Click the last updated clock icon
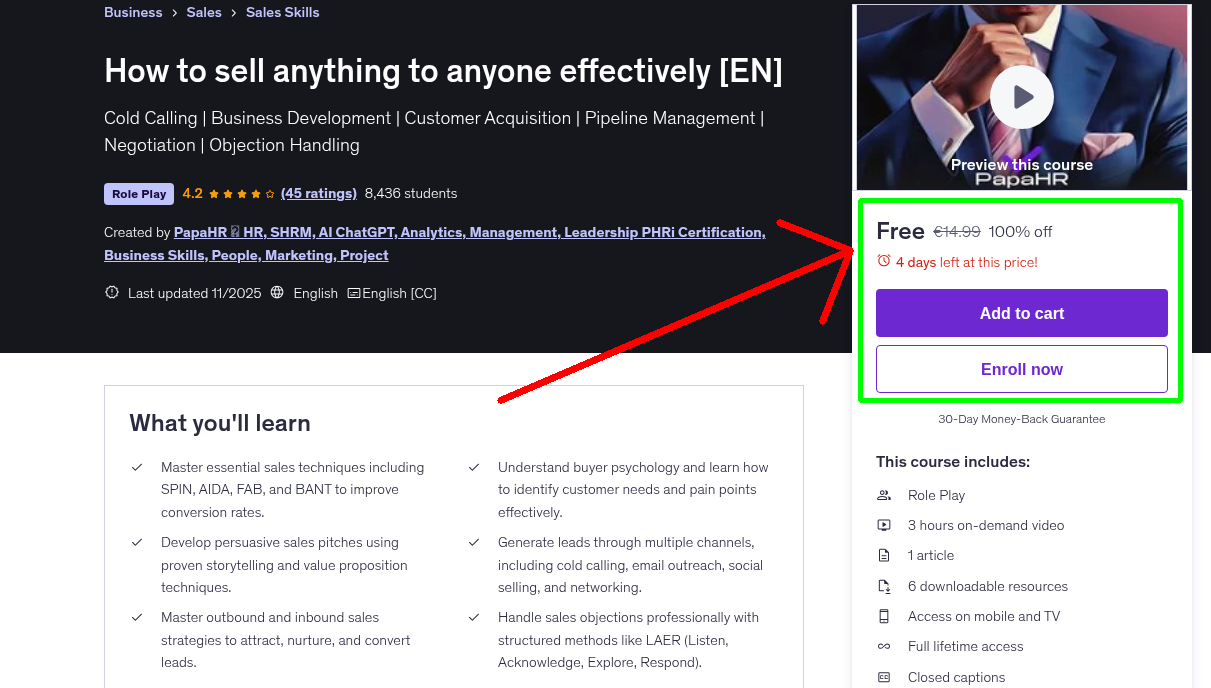1211x688 pixels. [x=111, y=292]
